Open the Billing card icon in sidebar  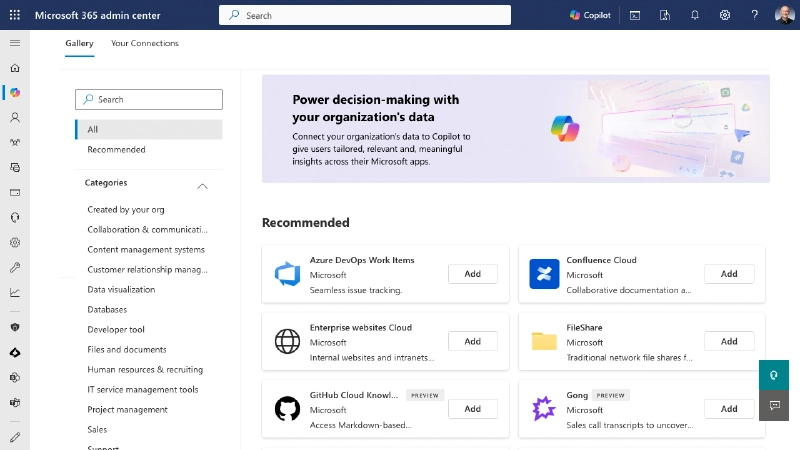(x=15, y=192)
